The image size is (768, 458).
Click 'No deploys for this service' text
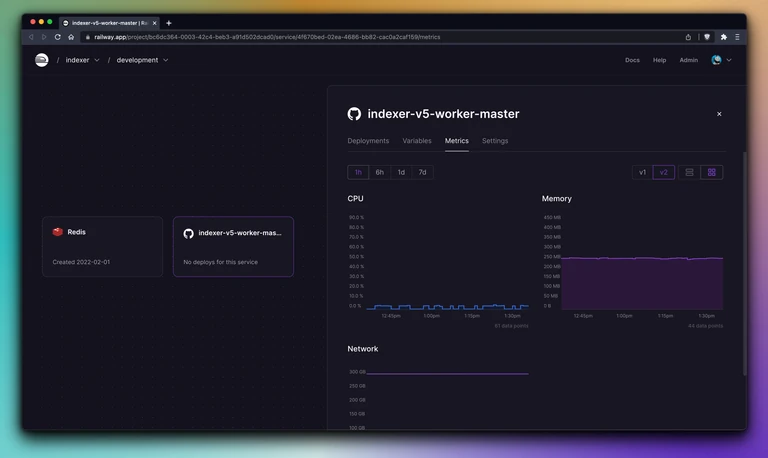click(220, 262)
